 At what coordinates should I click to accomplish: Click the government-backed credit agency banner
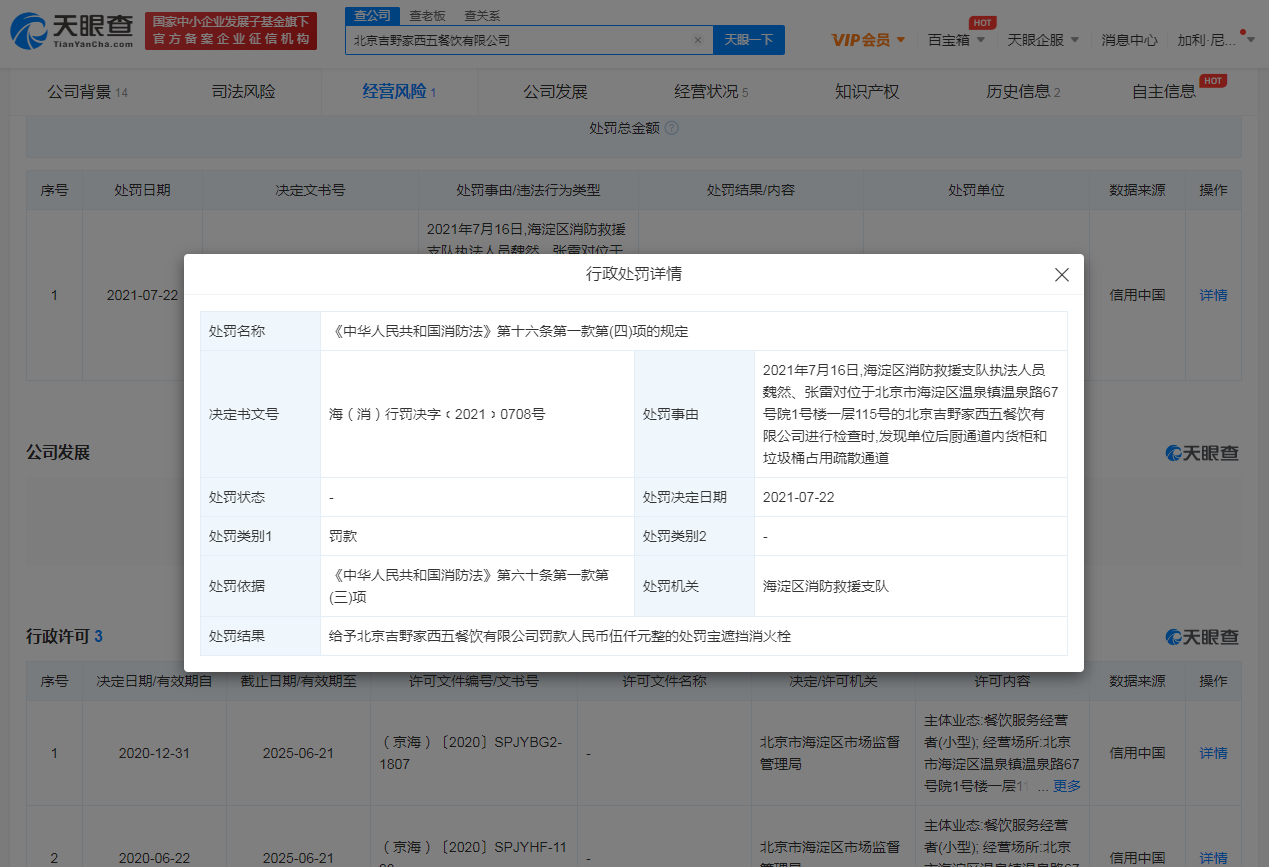click(230, 31)
